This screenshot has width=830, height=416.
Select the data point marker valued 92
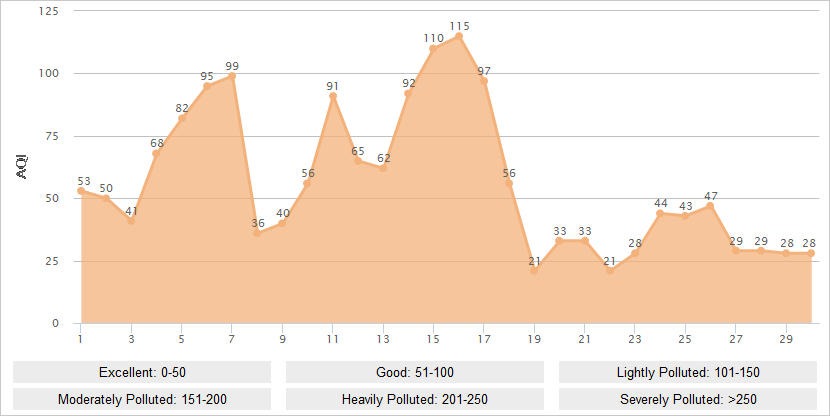click(408, 94)
